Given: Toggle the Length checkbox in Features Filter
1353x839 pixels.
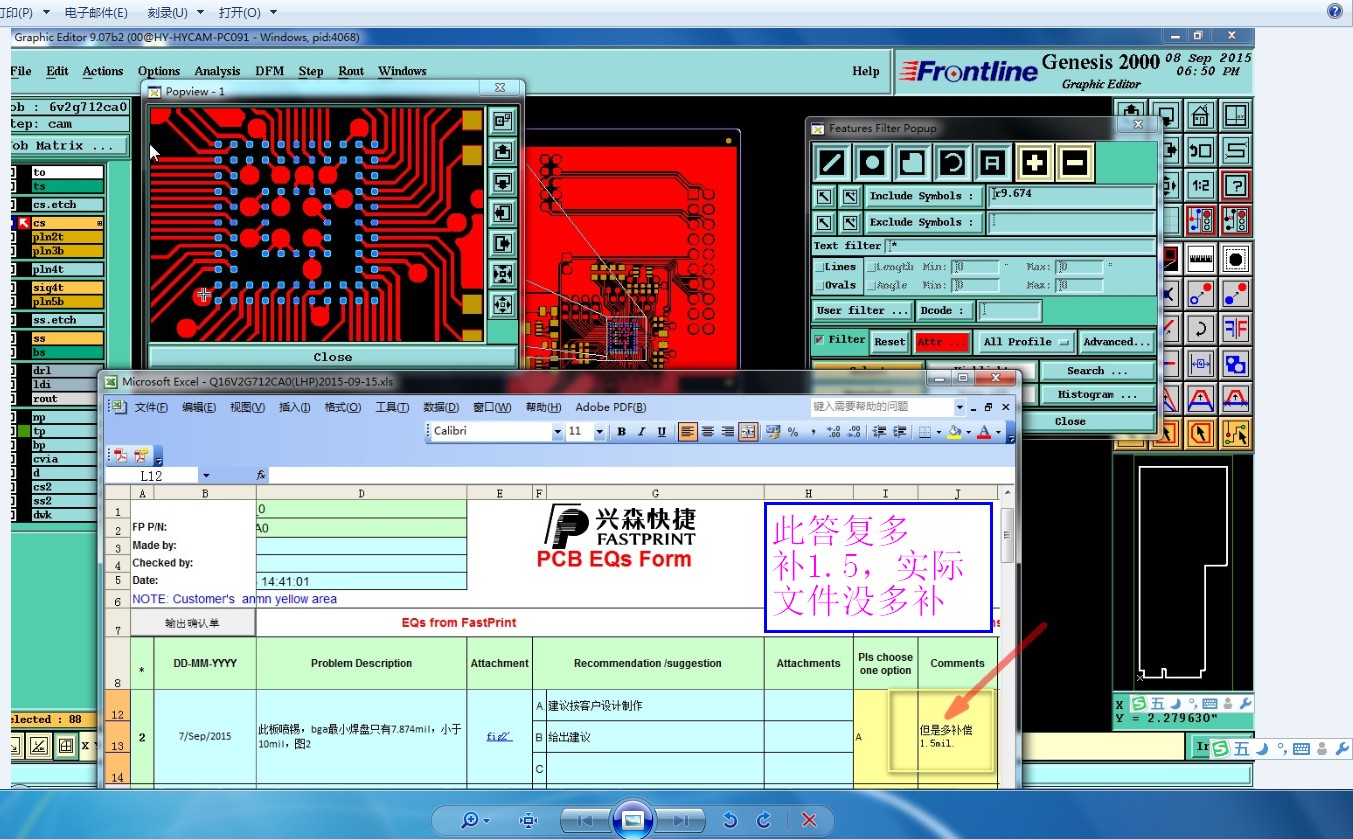Looking at the screenshot, I should [869, 267].
